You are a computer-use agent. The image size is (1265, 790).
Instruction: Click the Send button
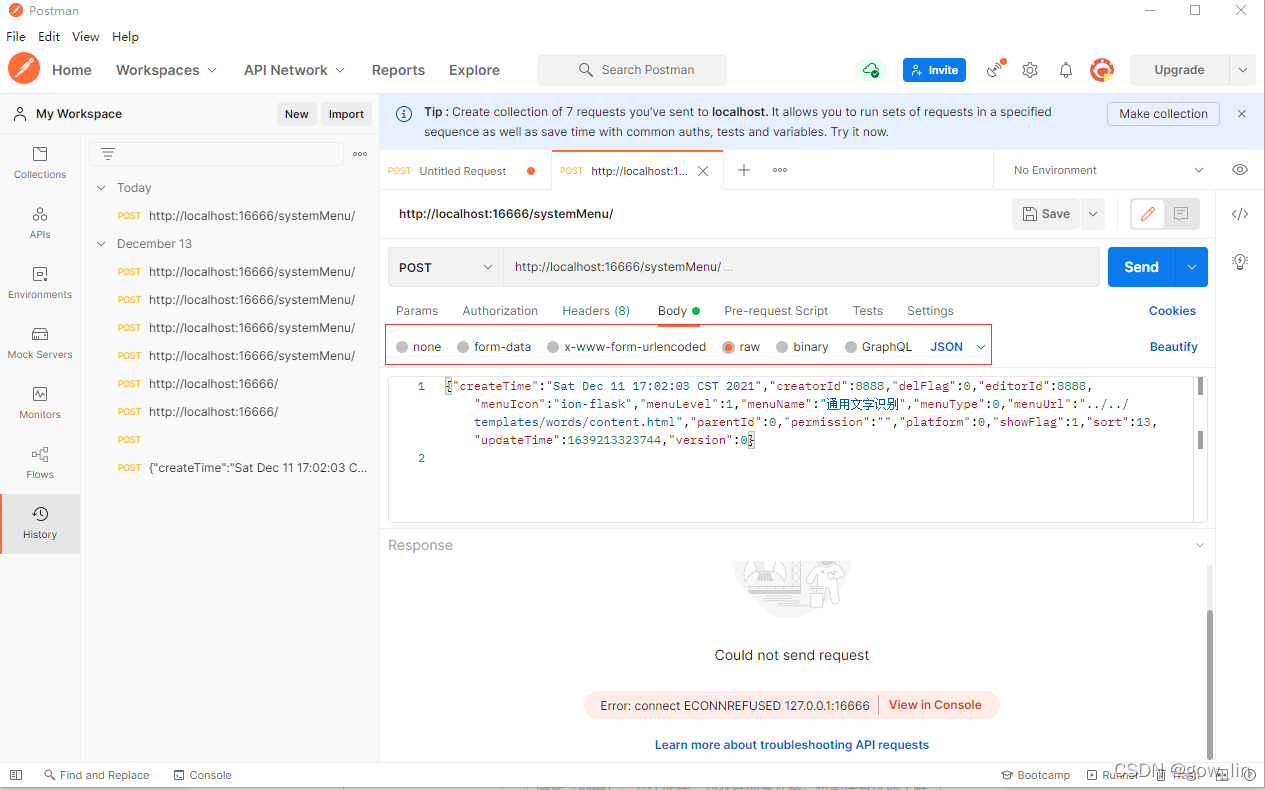click(1141, 267)
